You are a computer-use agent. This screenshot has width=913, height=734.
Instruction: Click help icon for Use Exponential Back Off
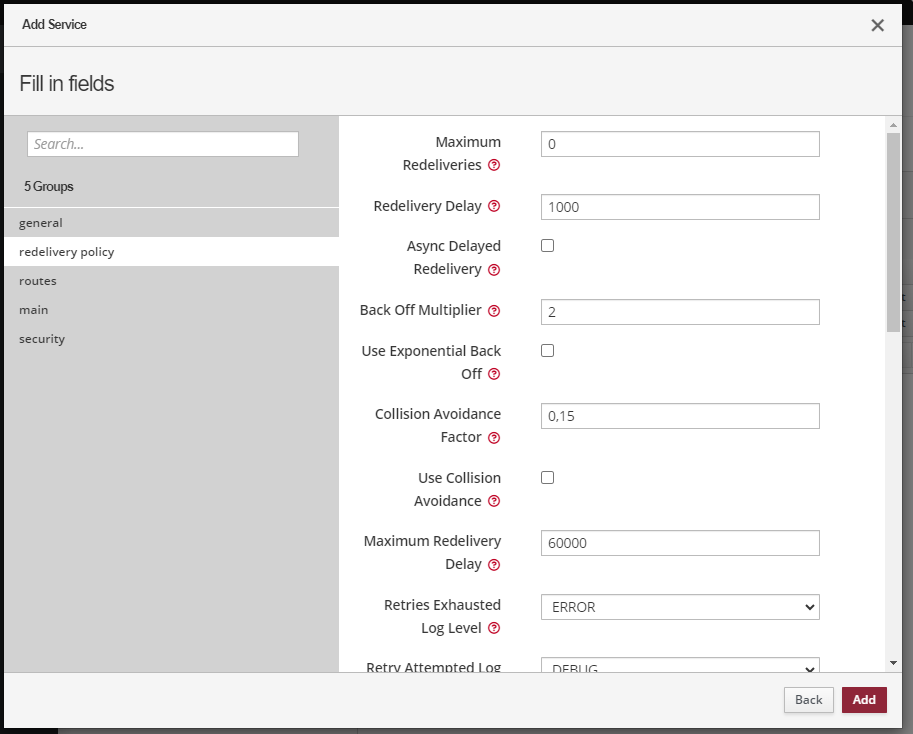[x=494, y=374]
